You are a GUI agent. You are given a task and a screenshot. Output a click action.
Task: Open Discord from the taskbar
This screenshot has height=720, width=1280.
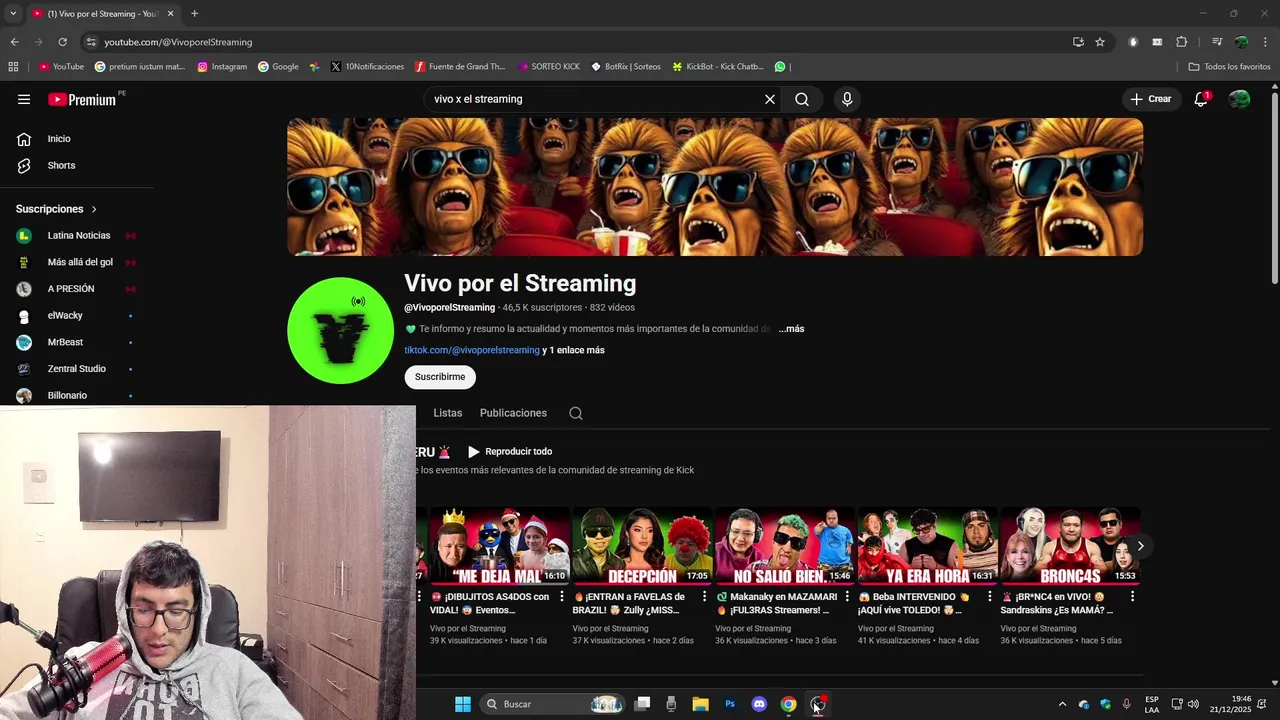click(759, 704)
